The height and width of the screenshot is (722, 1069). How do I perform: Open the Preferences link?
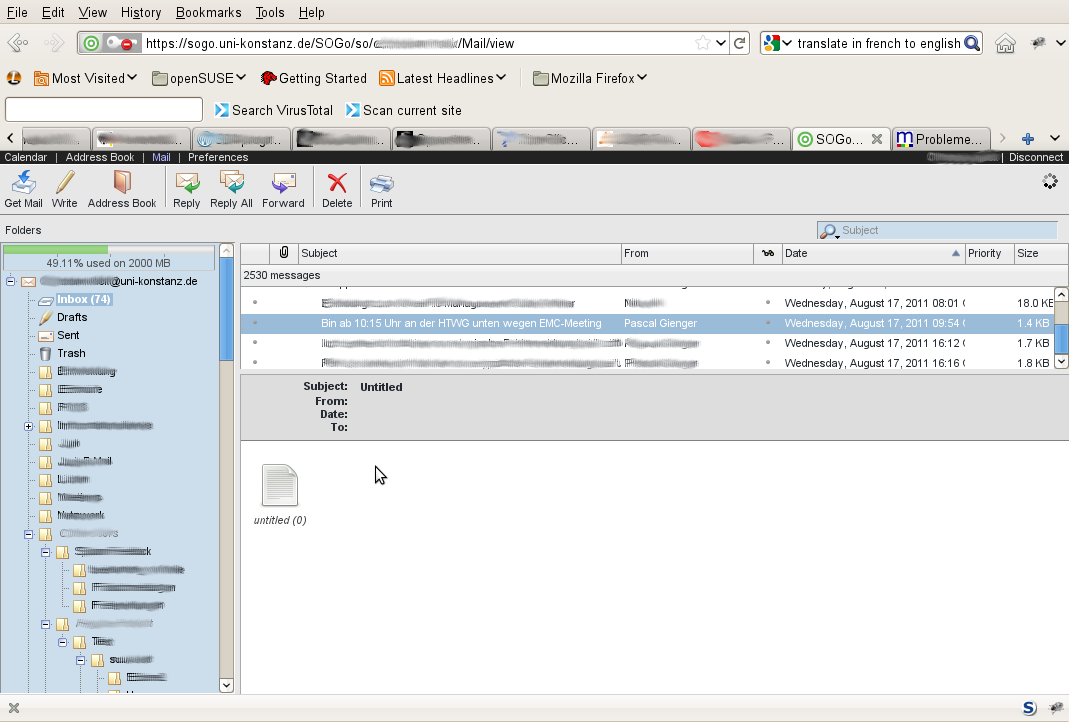point(218,157)
